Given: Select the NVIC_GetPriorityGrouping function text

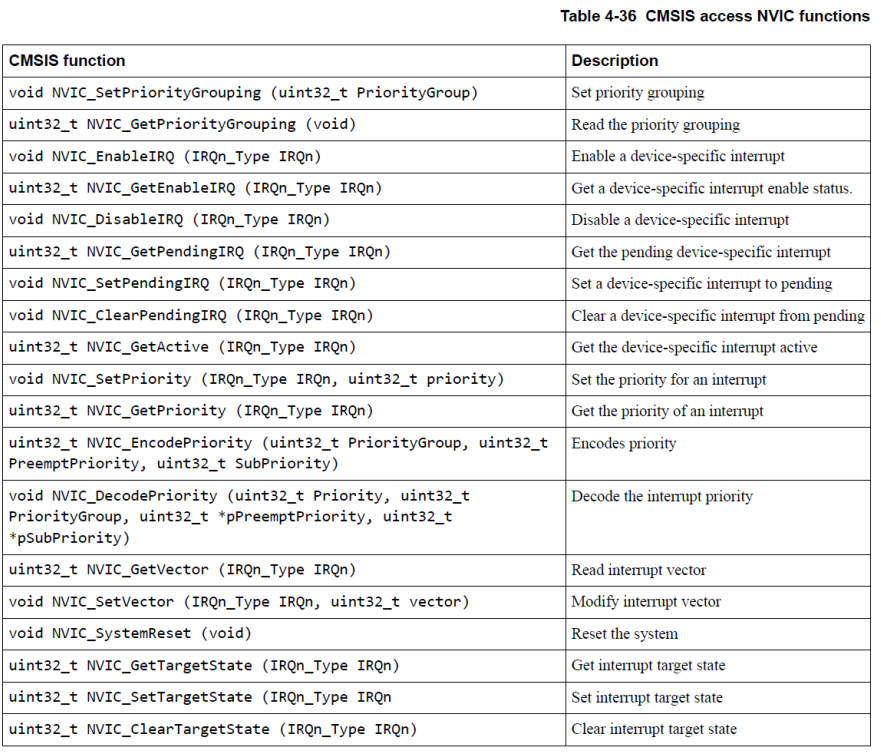Looking at the screenshot, I should [183, 125].
